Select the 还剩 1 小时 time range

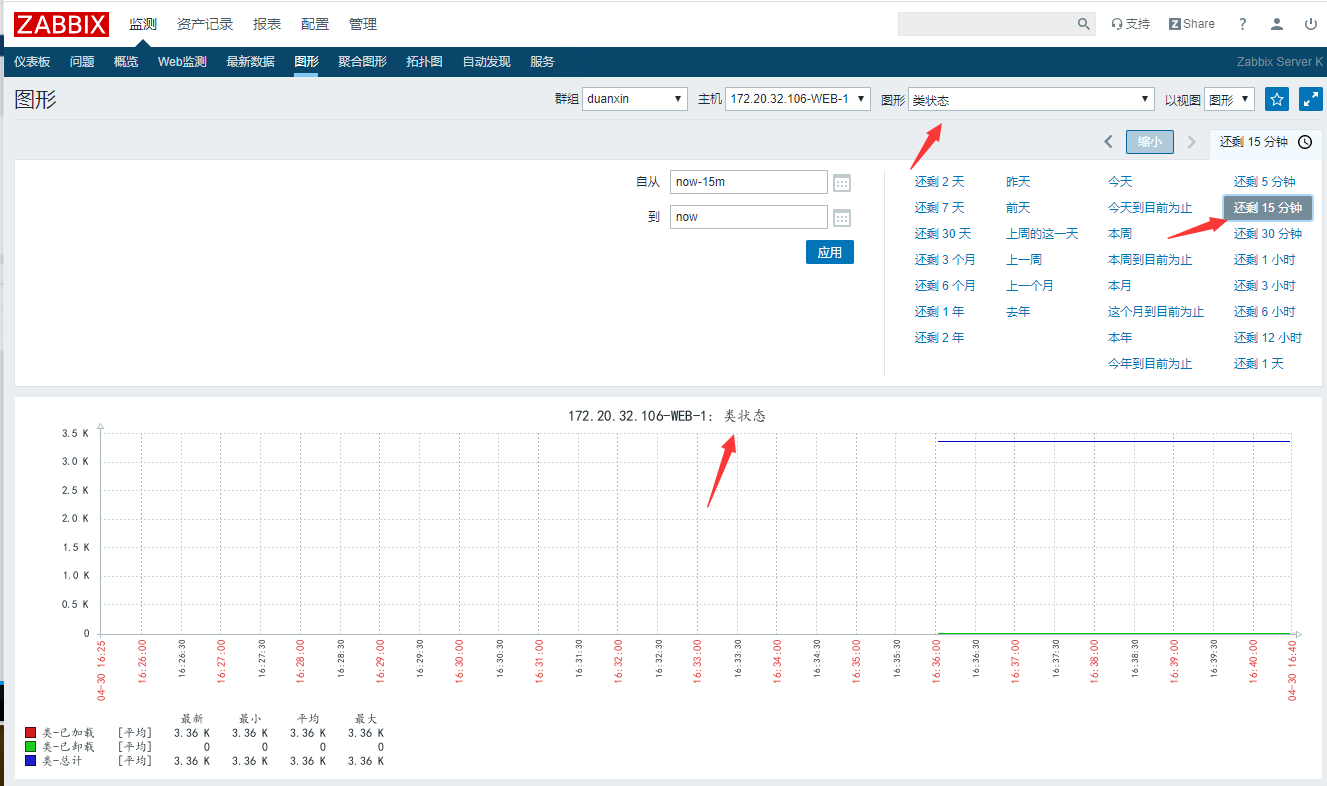pos(1264,260)
